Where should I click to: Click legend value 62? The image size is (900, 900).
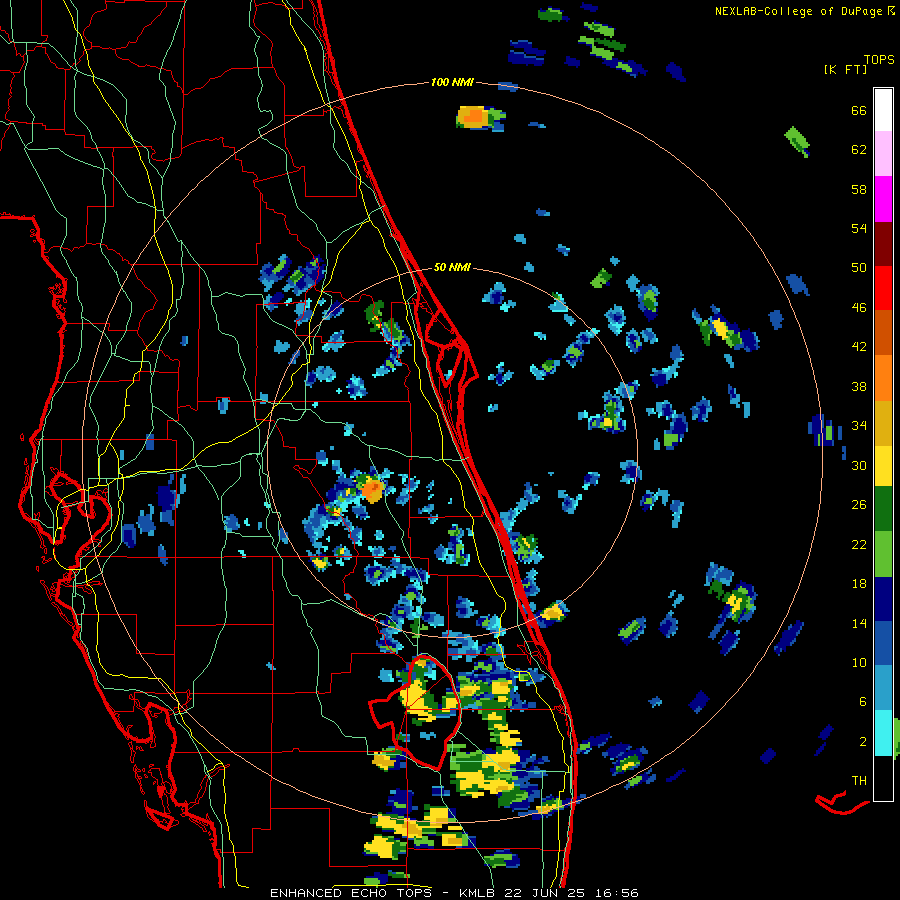[859, 150]
